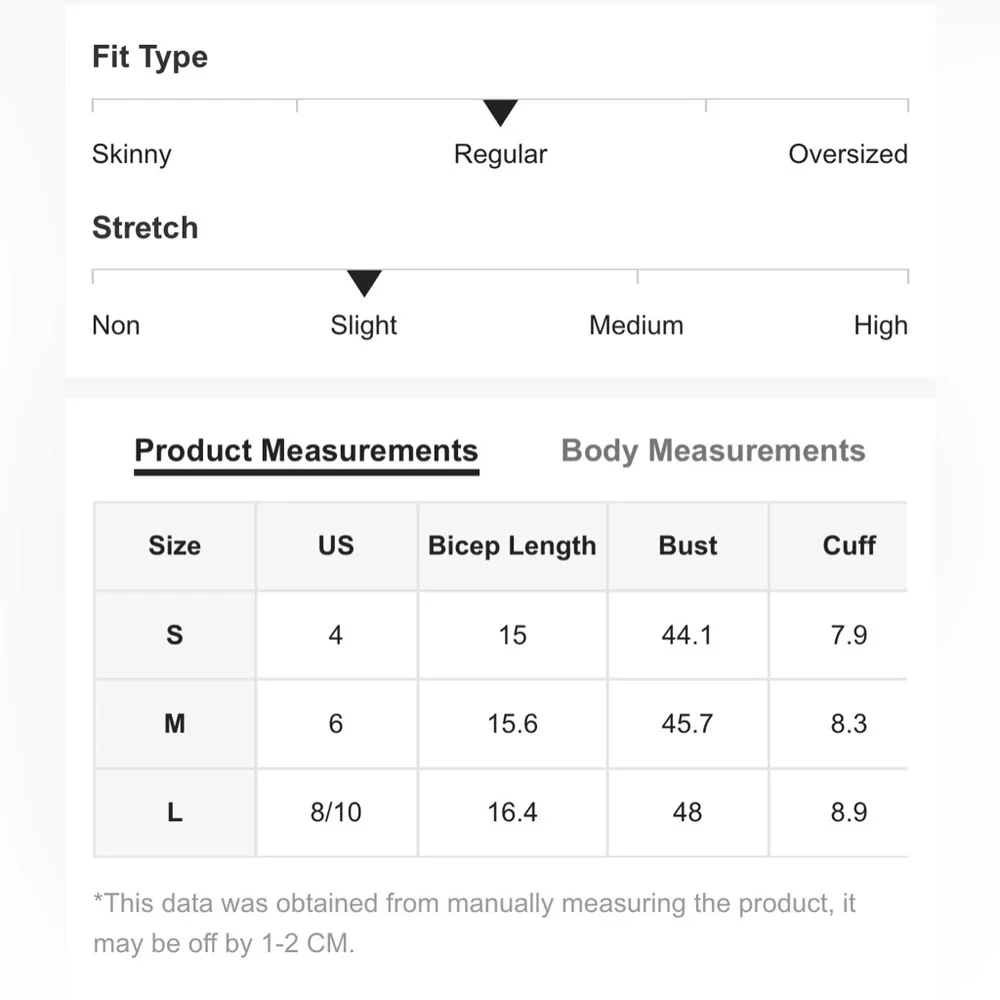Click the Size column header

coord(175,546)
